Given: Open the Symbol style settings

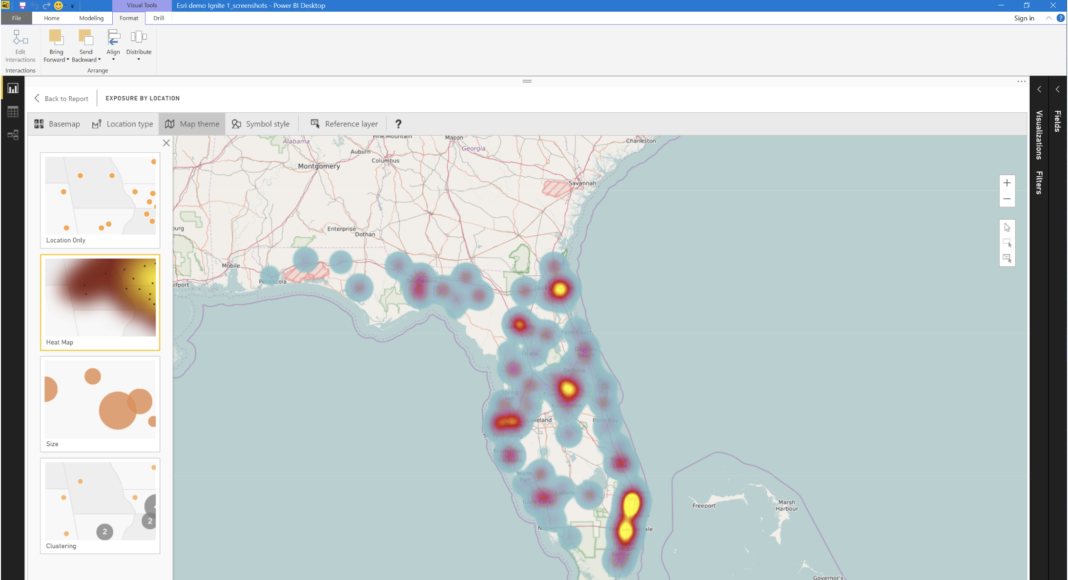Looking at the screenshot, I should point(260,124).
